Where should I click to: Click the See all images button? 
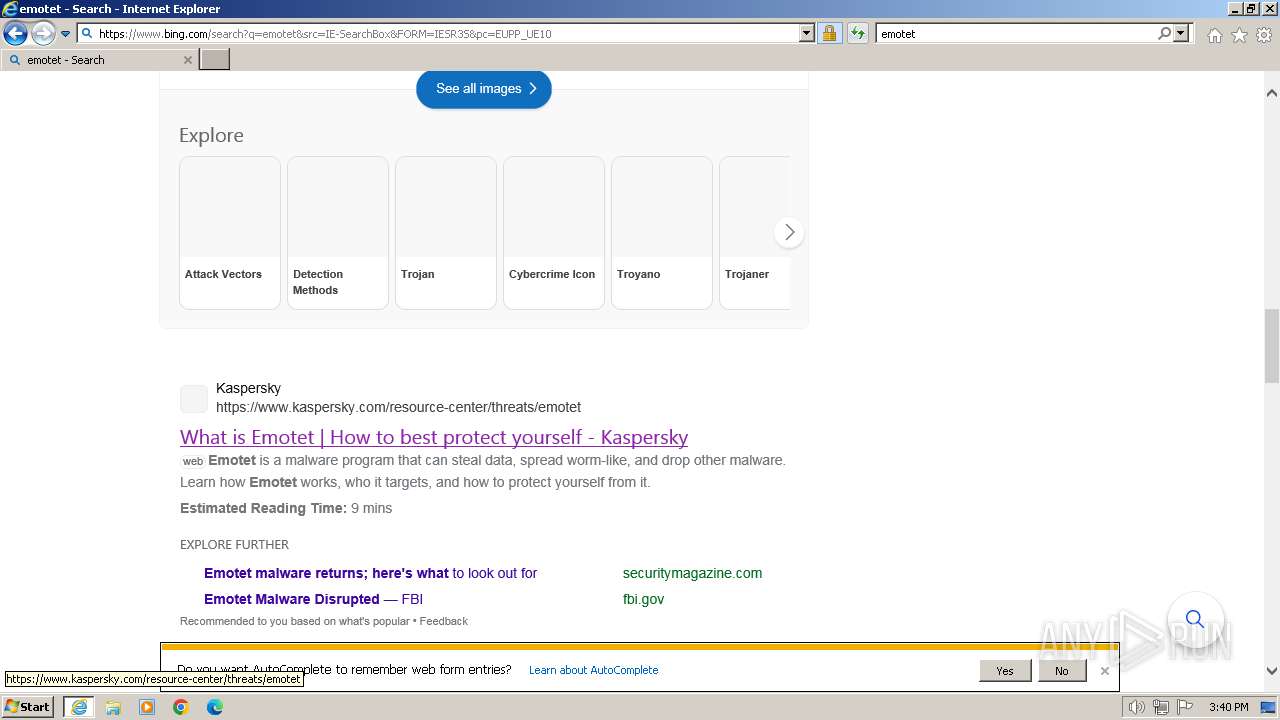tap(484, 89)
